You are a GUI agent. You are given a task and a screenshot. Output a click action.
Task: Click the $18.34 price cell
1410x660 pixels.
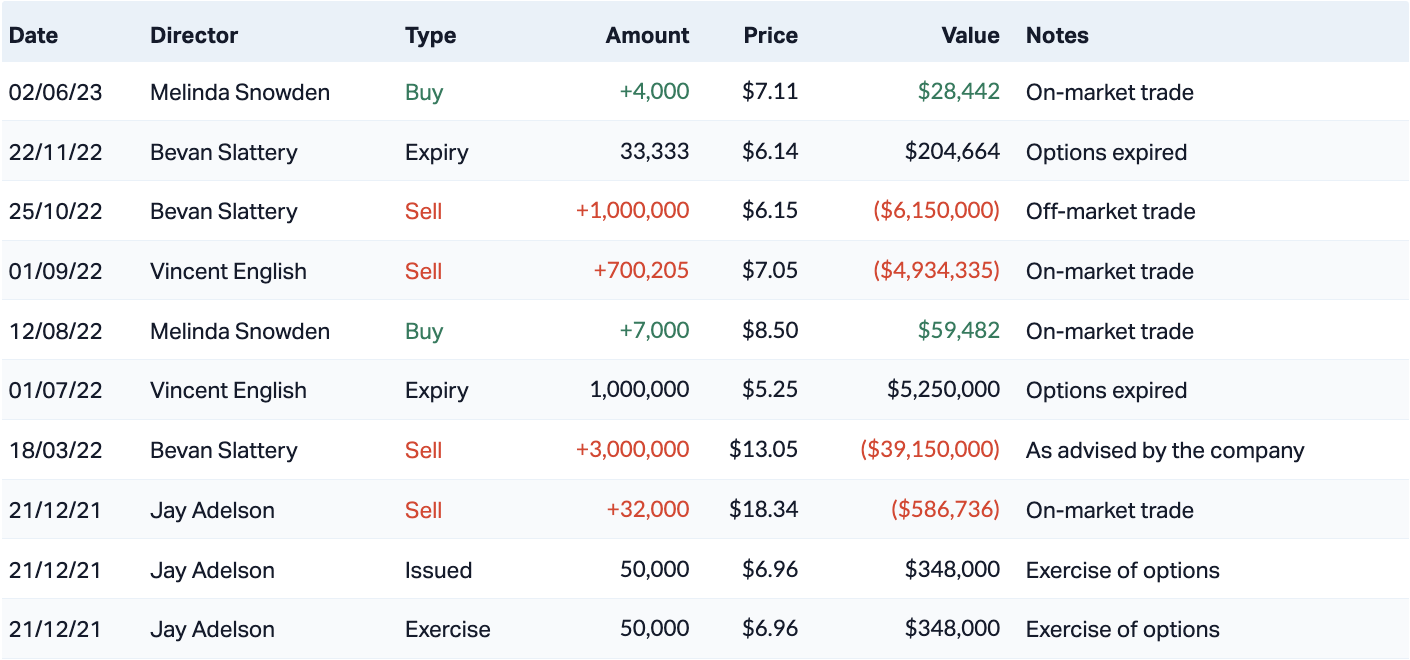click(763, 510)
